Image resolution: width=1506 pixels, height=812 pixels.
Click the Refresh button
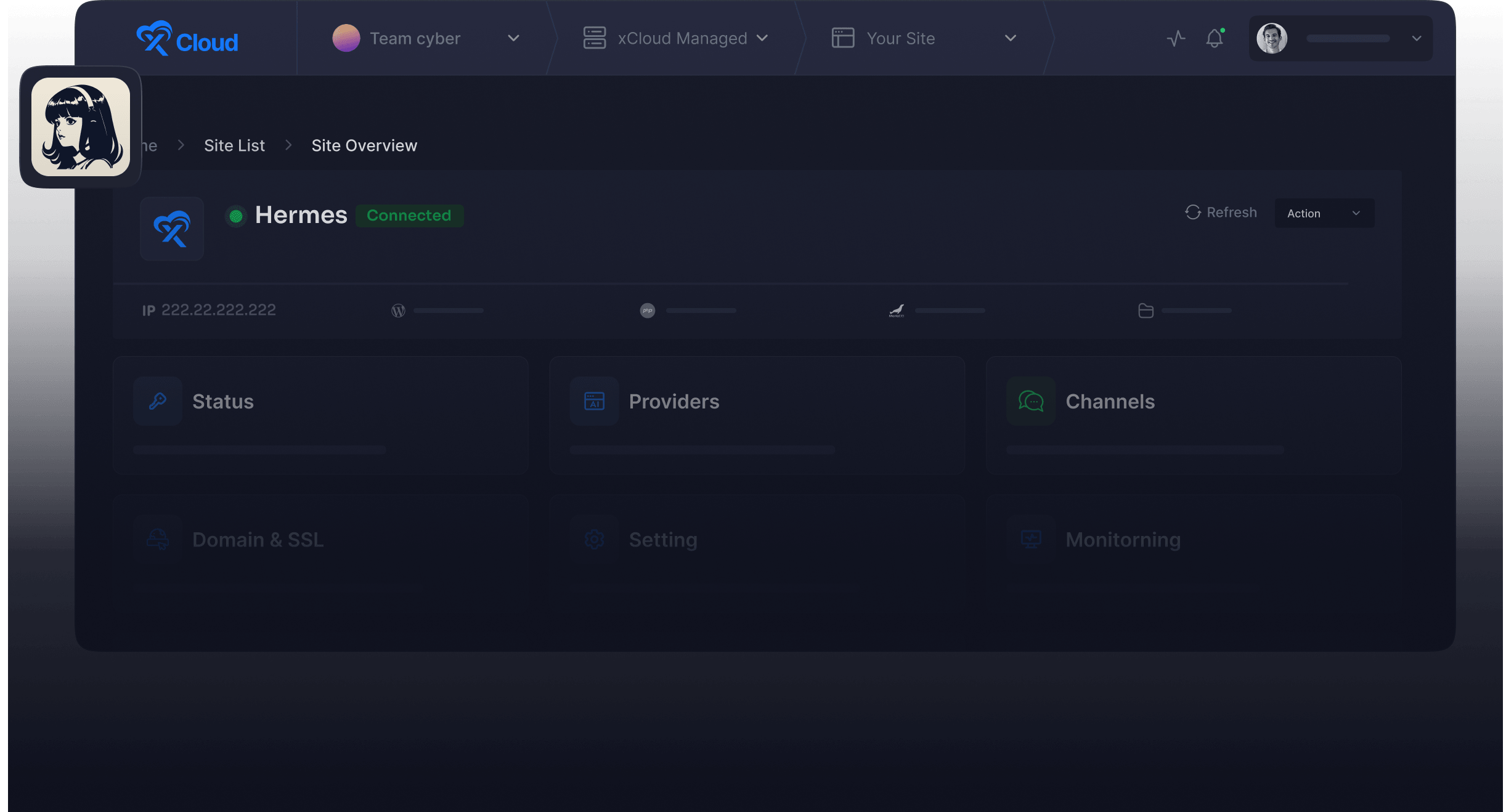point(1221,213)
